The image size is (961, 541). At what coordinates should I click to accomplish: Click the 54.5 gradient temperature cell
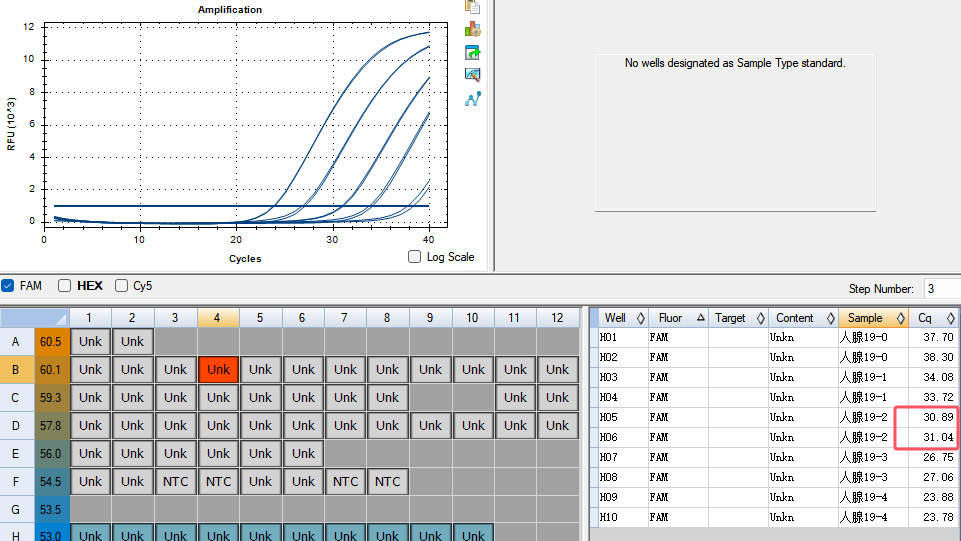click(51, 482)
